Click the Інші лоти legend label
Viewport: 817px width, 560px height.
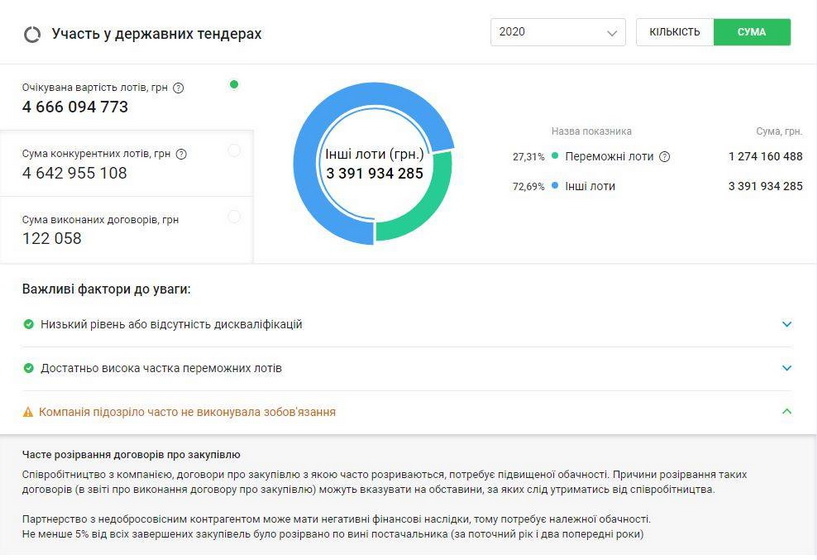[590, 186]
